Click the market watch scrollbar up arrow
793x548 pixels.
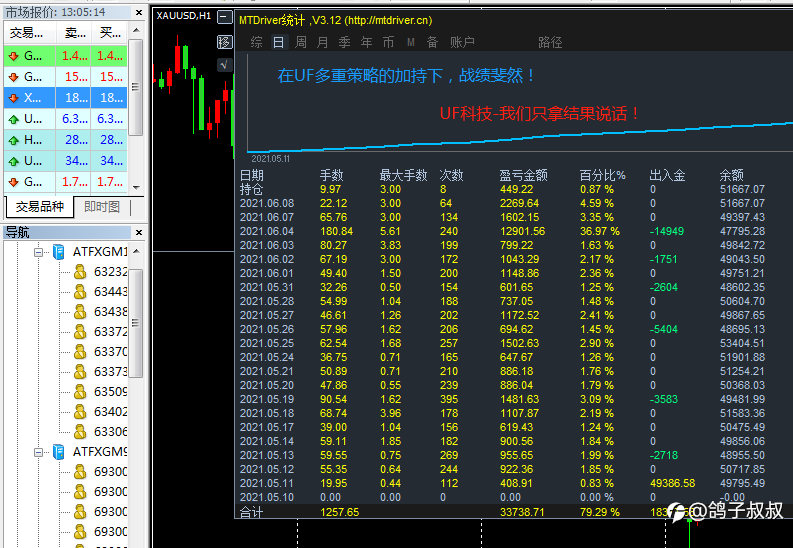click(x=136, y=30)
